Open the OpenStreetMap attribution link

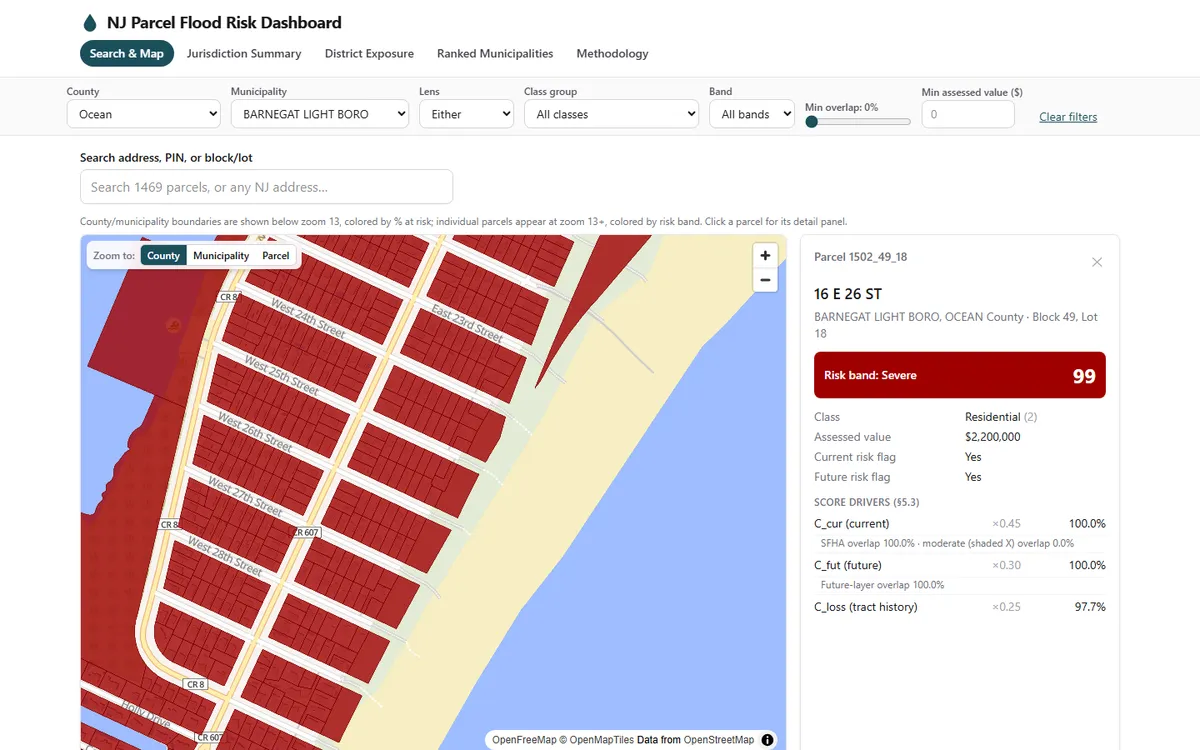point(720,740)
